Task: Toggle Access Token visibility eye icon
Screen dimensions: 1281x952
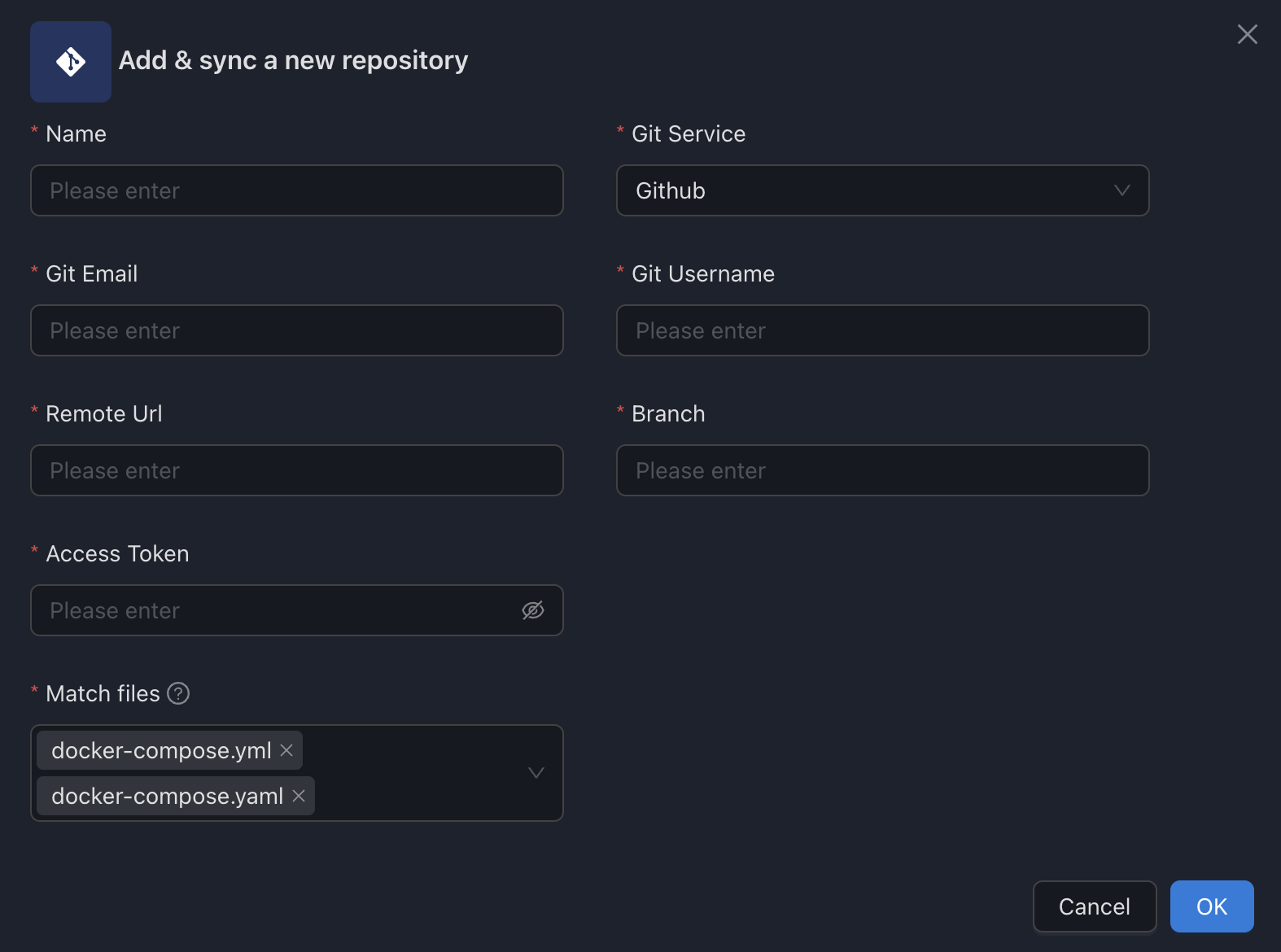Action: pyautogui.click(x=533, y=610)
